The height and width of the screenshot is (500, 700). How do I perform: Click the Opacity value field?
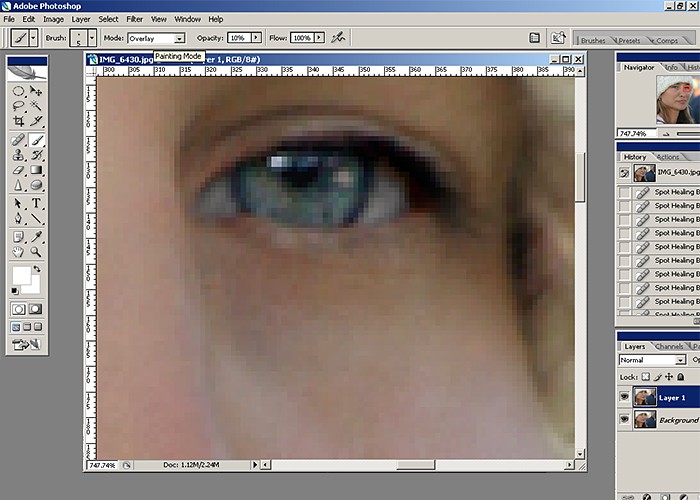tap(239, 38)
